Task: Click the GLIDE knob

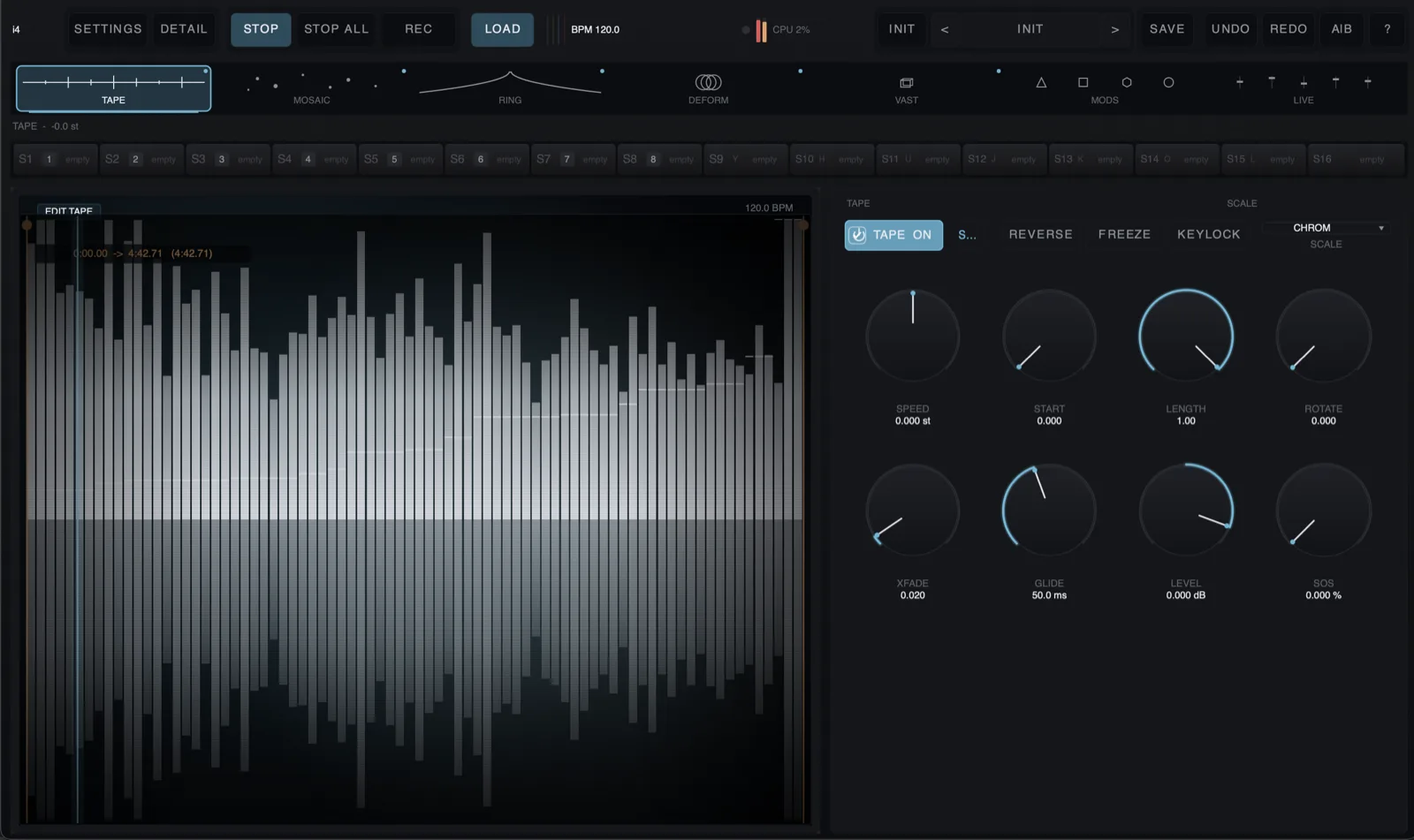Action: [1049, 511]
